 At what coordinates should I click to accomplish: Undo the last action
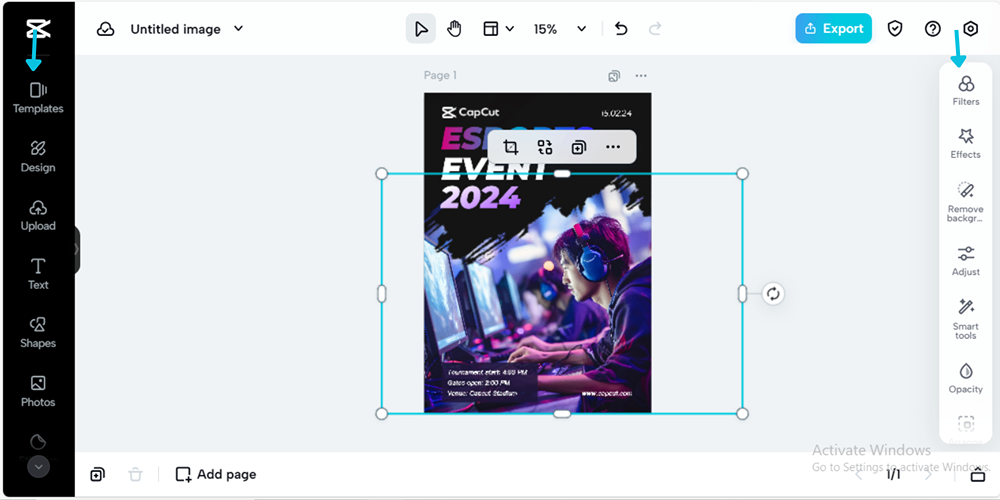(621, 29)
